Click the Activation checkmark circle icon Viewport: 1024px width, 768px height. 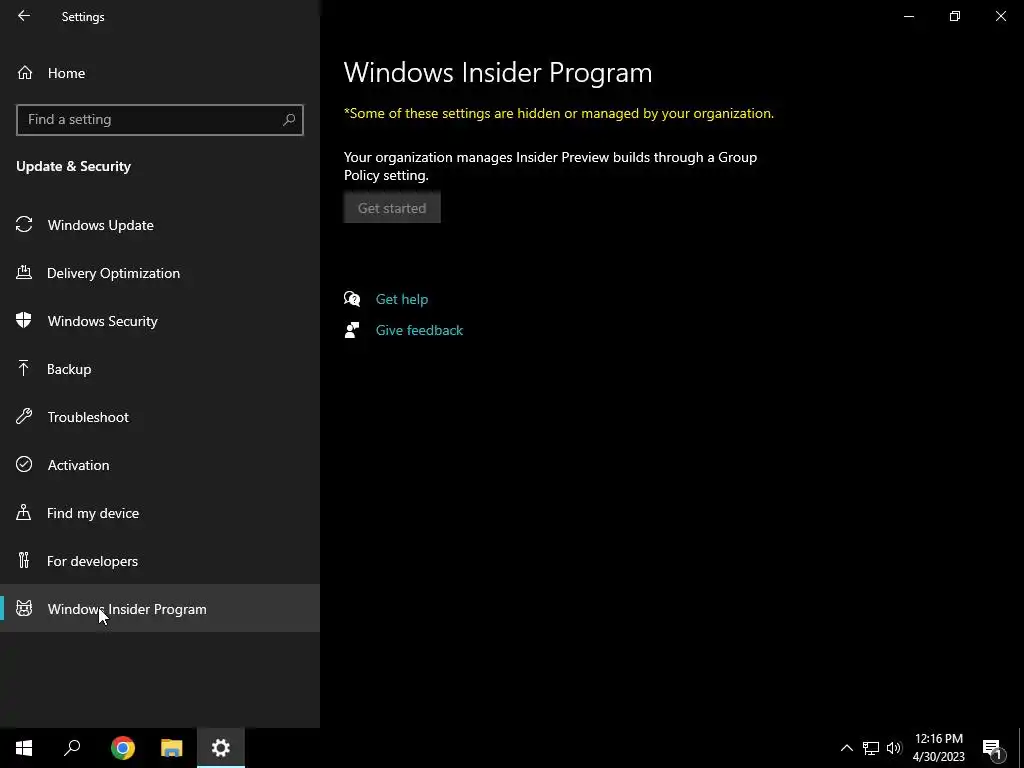[x=24, y=464]
